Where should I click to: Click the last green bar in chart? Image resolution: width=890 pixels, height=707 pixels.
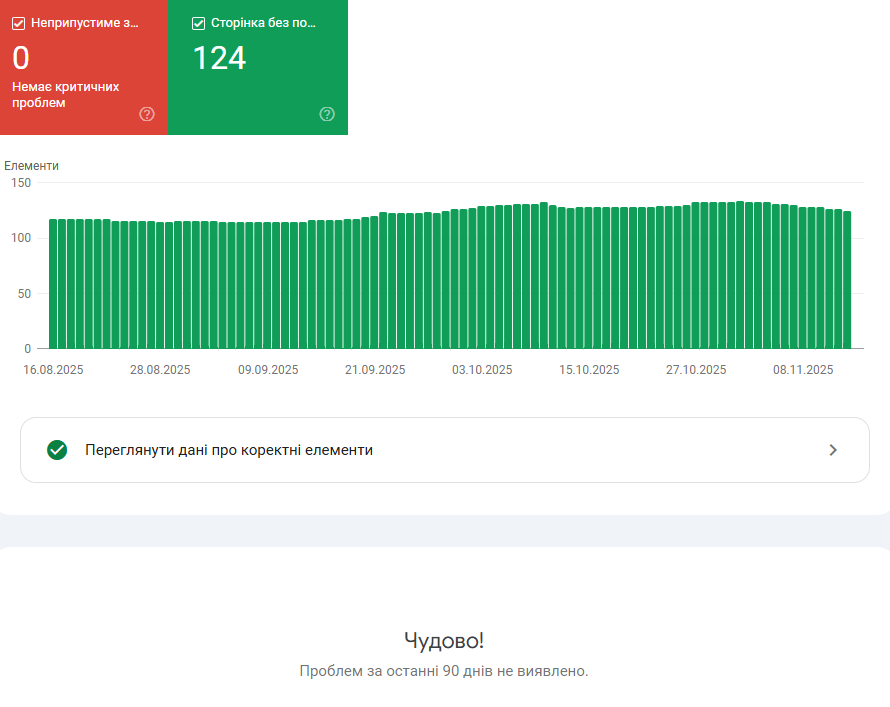(847, 280)
